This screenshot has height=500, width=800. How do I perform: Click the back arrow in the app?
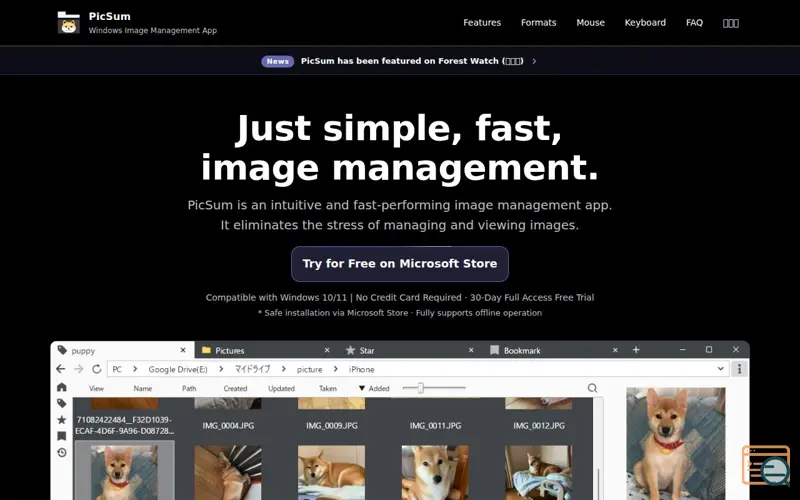click(61, 369)
